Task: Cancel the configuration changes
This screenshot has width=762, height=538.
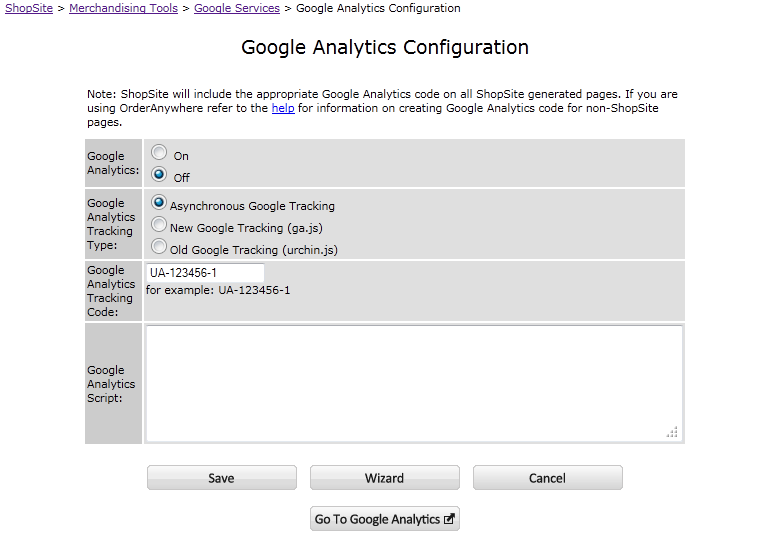Action: coord(547,478)
